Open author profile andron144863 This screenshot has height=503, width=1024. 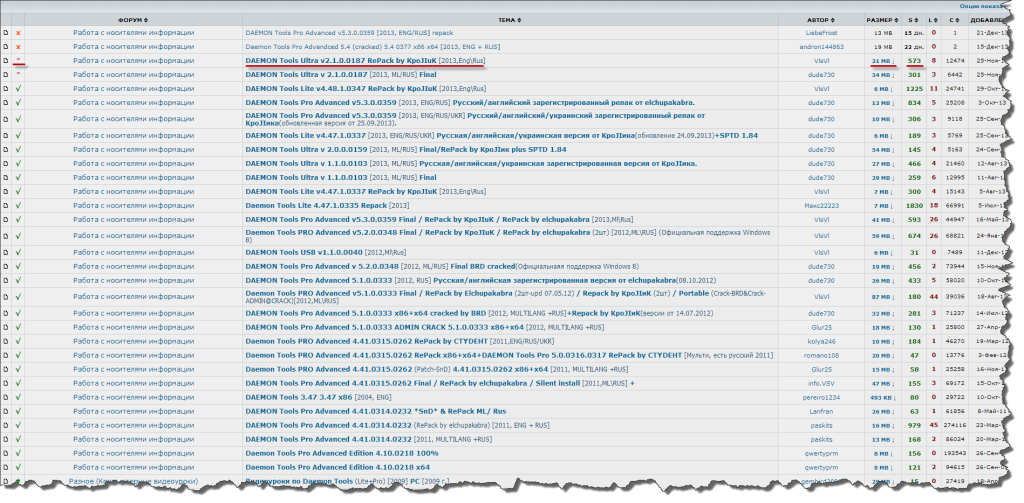[x=821, y=47]
